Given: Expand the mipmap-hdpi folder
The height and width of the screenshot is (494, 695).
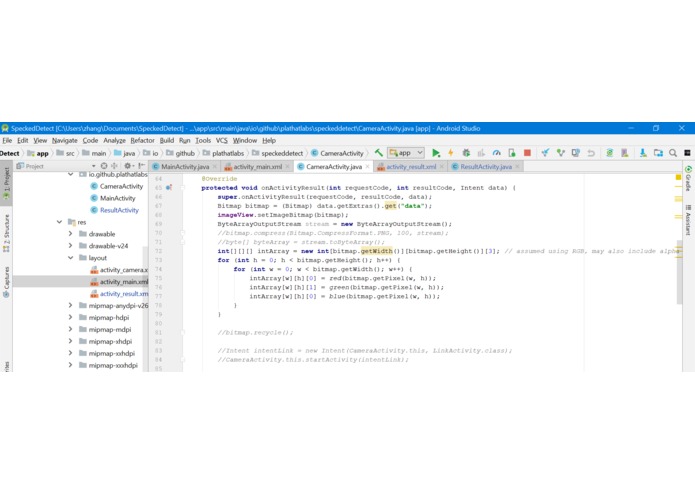Looking at the screenshot, I should (x=70, y=317).
